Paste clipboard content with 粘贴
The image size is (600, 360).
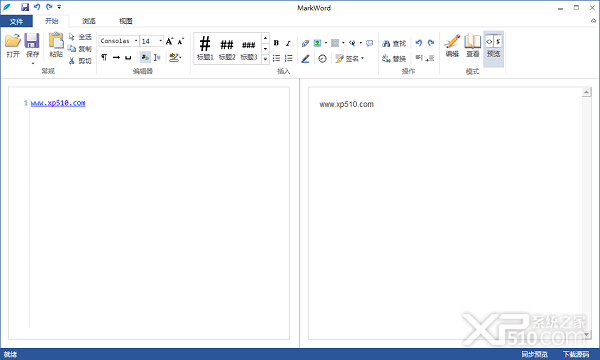pyautogui.click(x=56, y=45)
